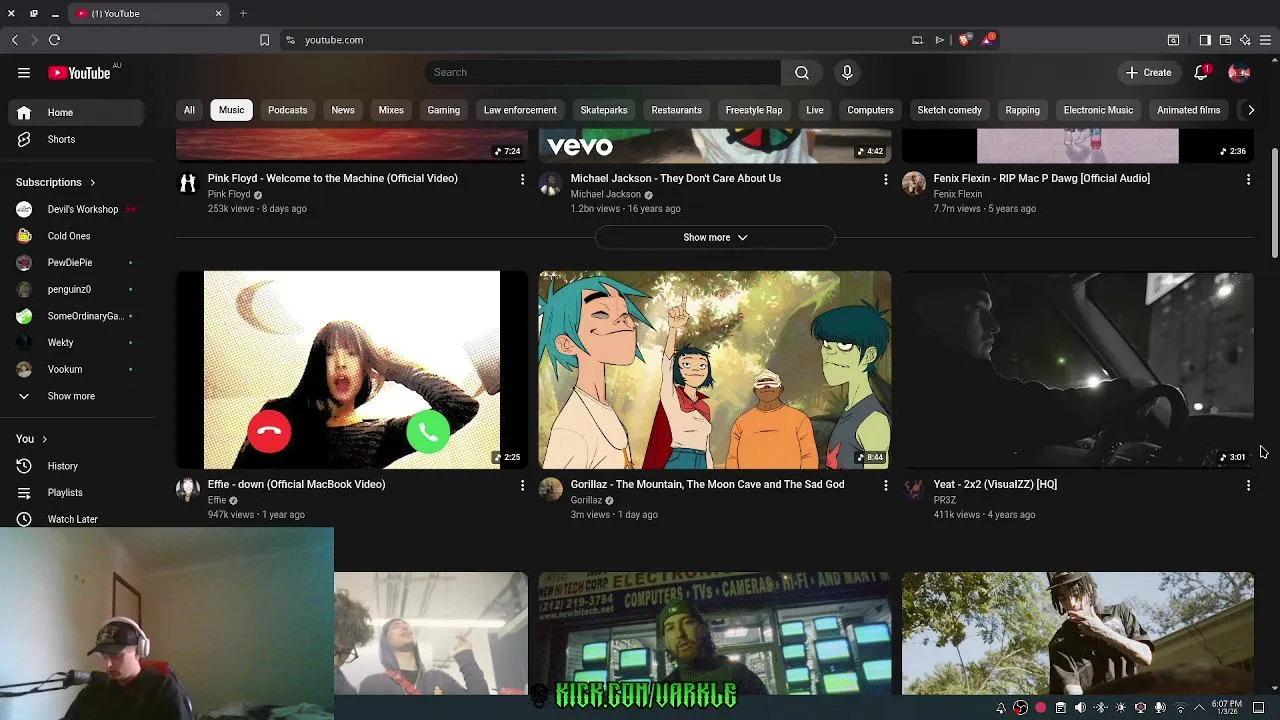Open options menu for Gorillaz video

pos(885,485)
